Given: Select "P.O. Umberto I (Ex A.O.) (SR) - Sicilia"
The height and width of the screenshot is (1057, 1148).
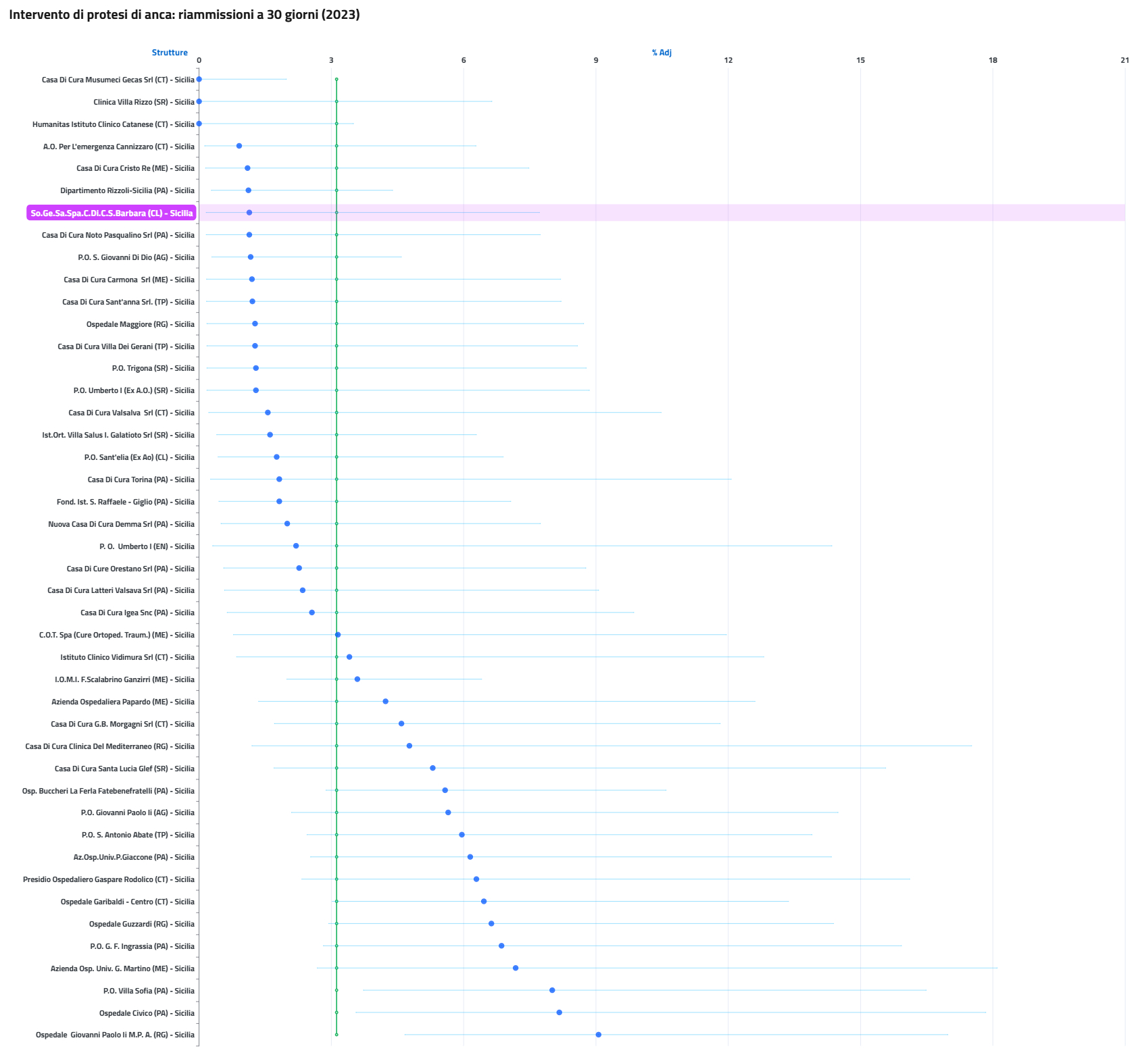Looking at the screenshot, I should click(x=134, y=390).
